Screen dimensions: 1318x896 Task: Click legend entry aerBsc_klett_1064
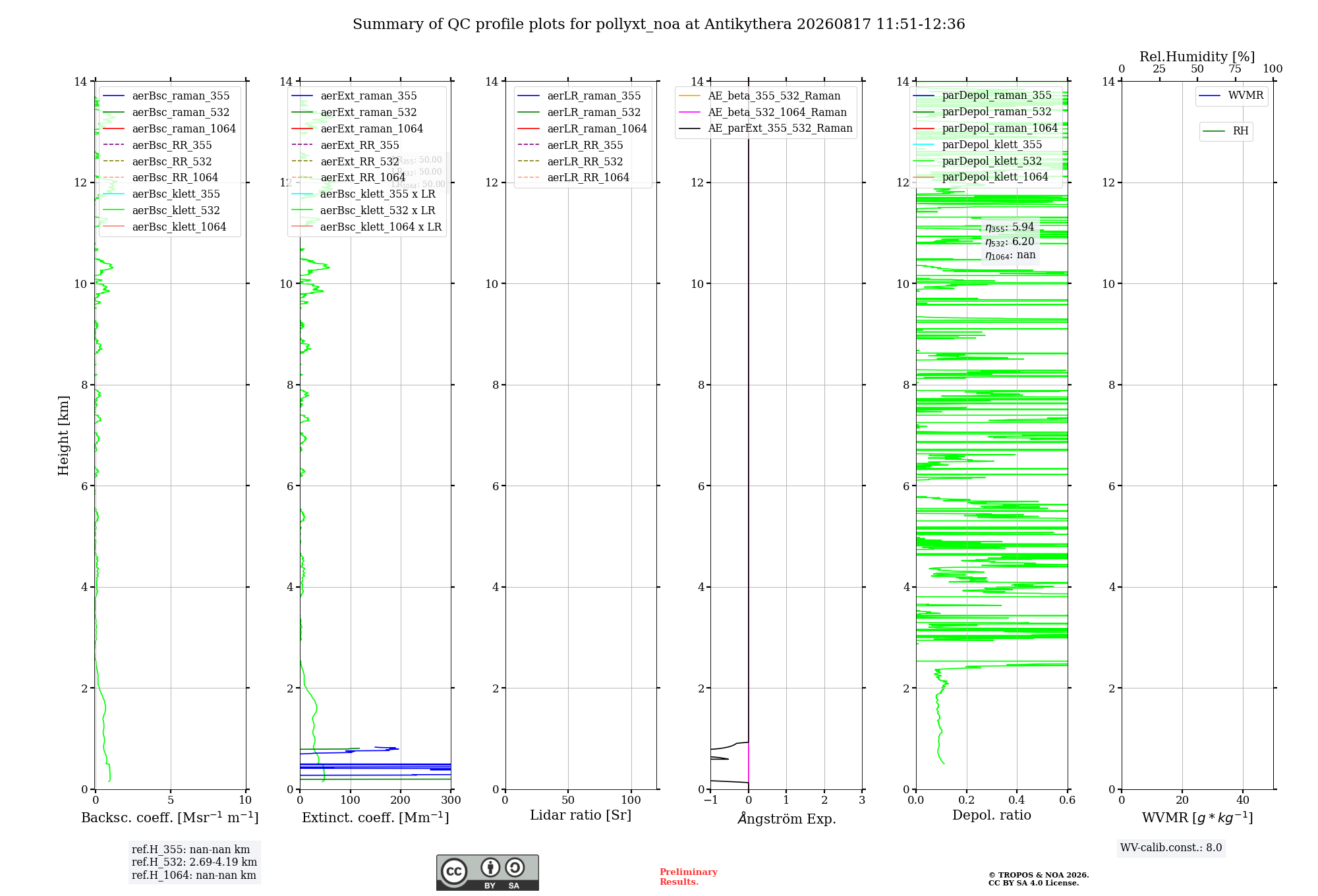[165, 227]
